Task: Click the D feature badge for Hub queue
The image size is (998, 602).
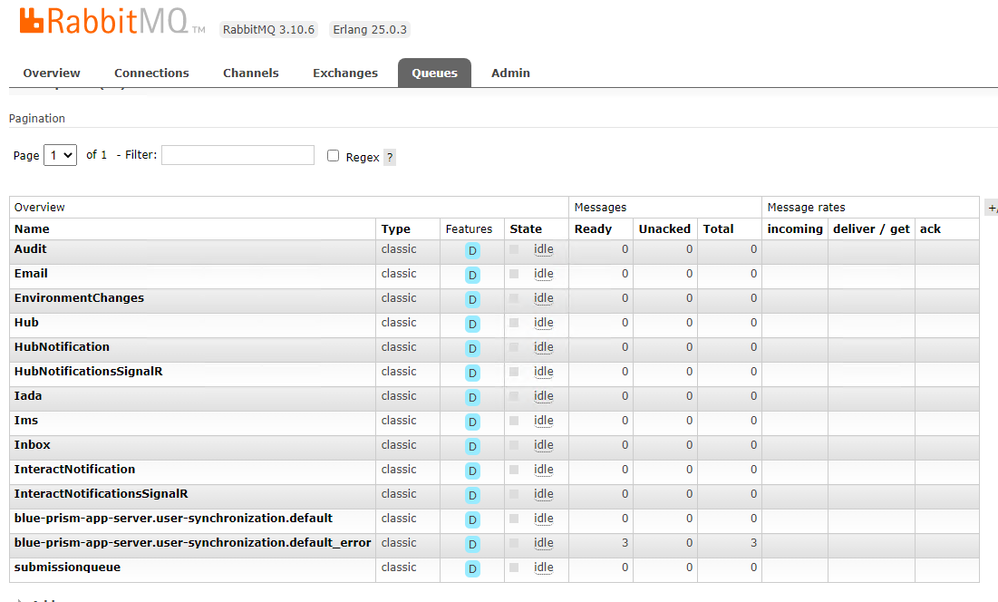Action: click(x=472, y=324)
